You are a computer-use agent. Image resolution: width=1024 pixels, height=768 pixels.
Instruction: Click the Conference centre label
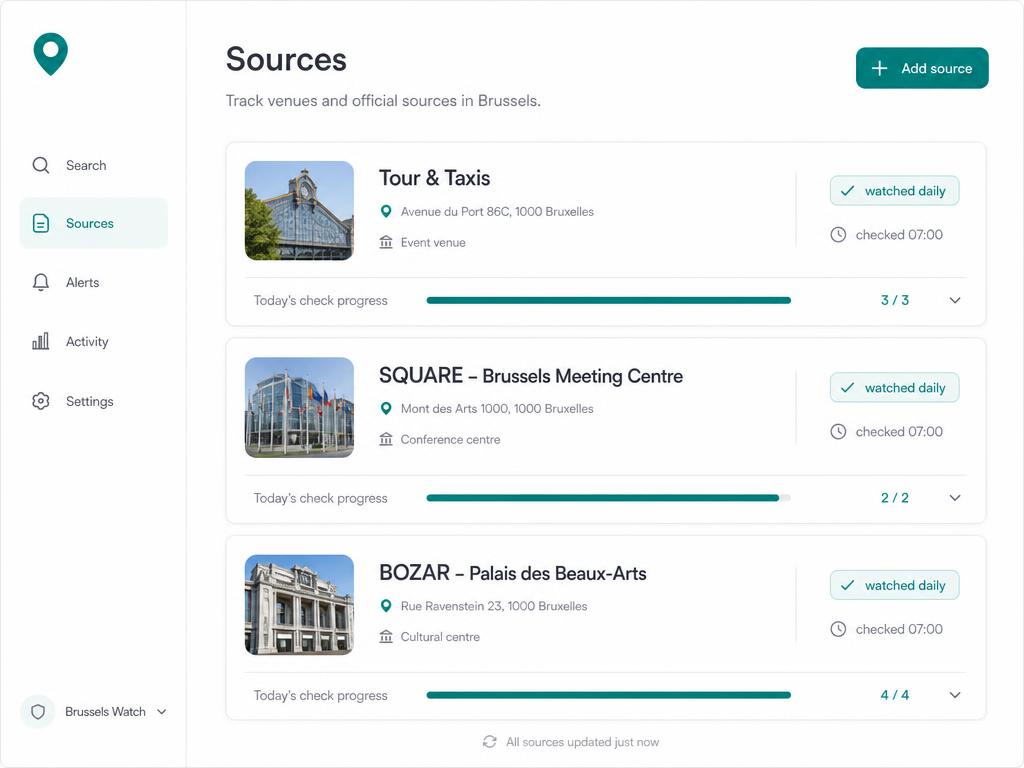451,440
